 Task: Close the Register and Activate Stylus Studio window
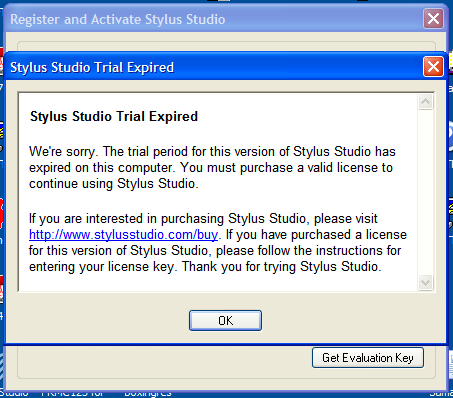point(433,18)
